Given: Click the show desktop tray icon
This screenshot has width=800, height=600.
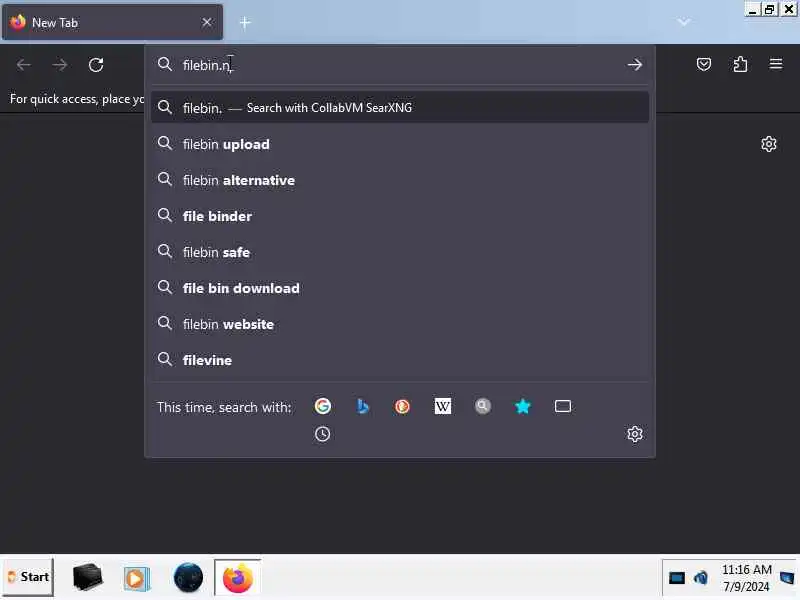Looking at the screenshot, I should pos(787,578).
